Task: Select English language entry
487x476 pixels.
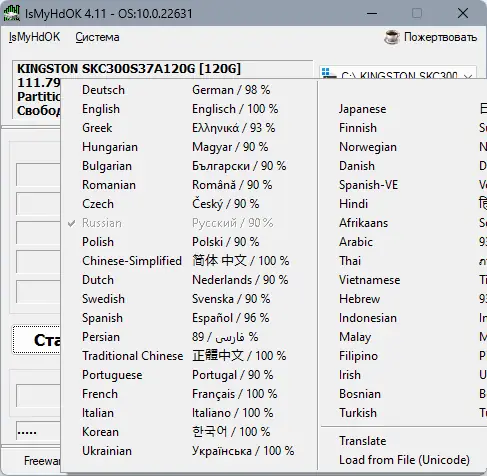Action: pyautogui.click(x=189, y=109)
